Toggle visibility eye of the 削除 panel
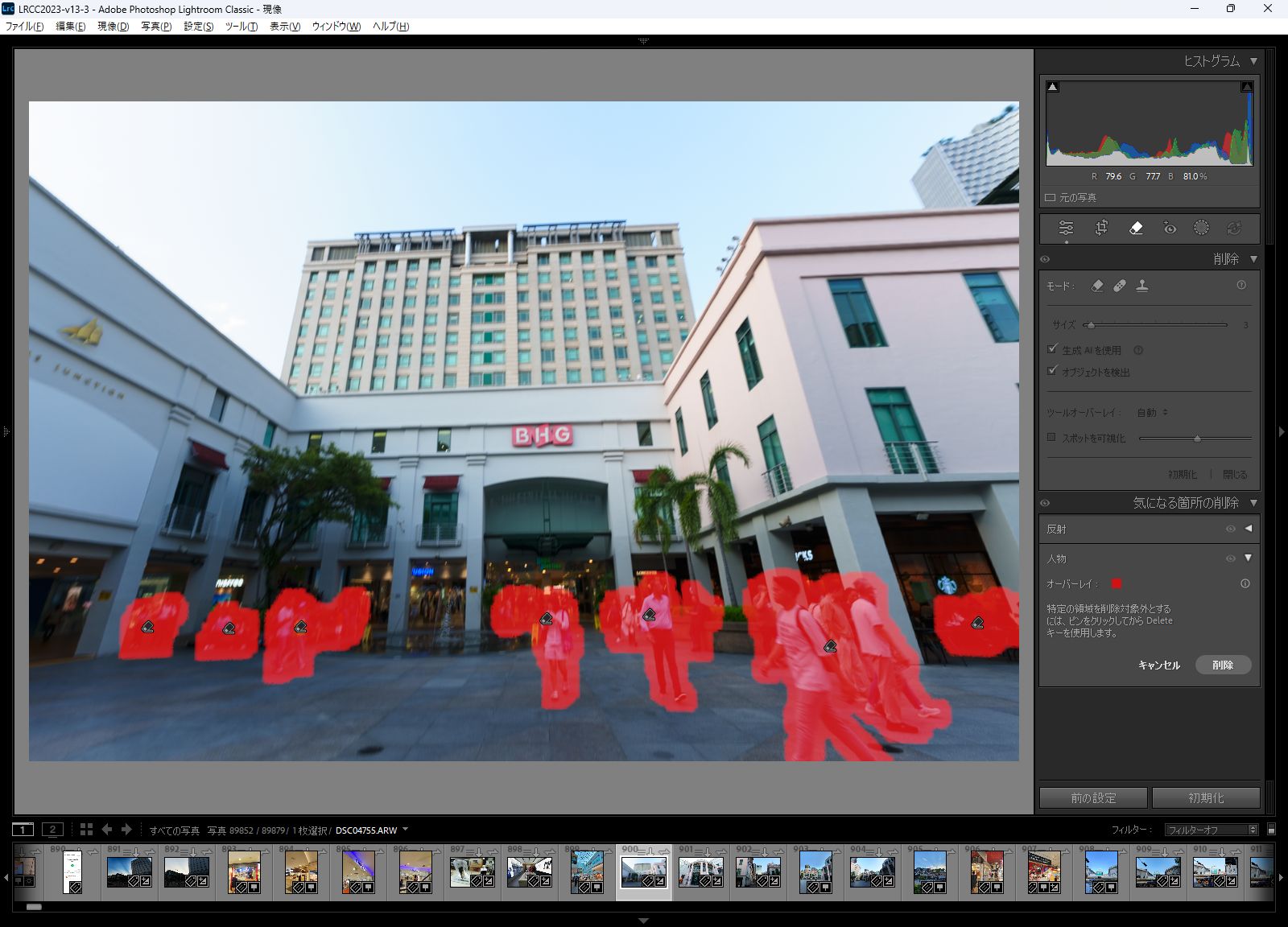The image size is (1288, 927). [1045, 259]
